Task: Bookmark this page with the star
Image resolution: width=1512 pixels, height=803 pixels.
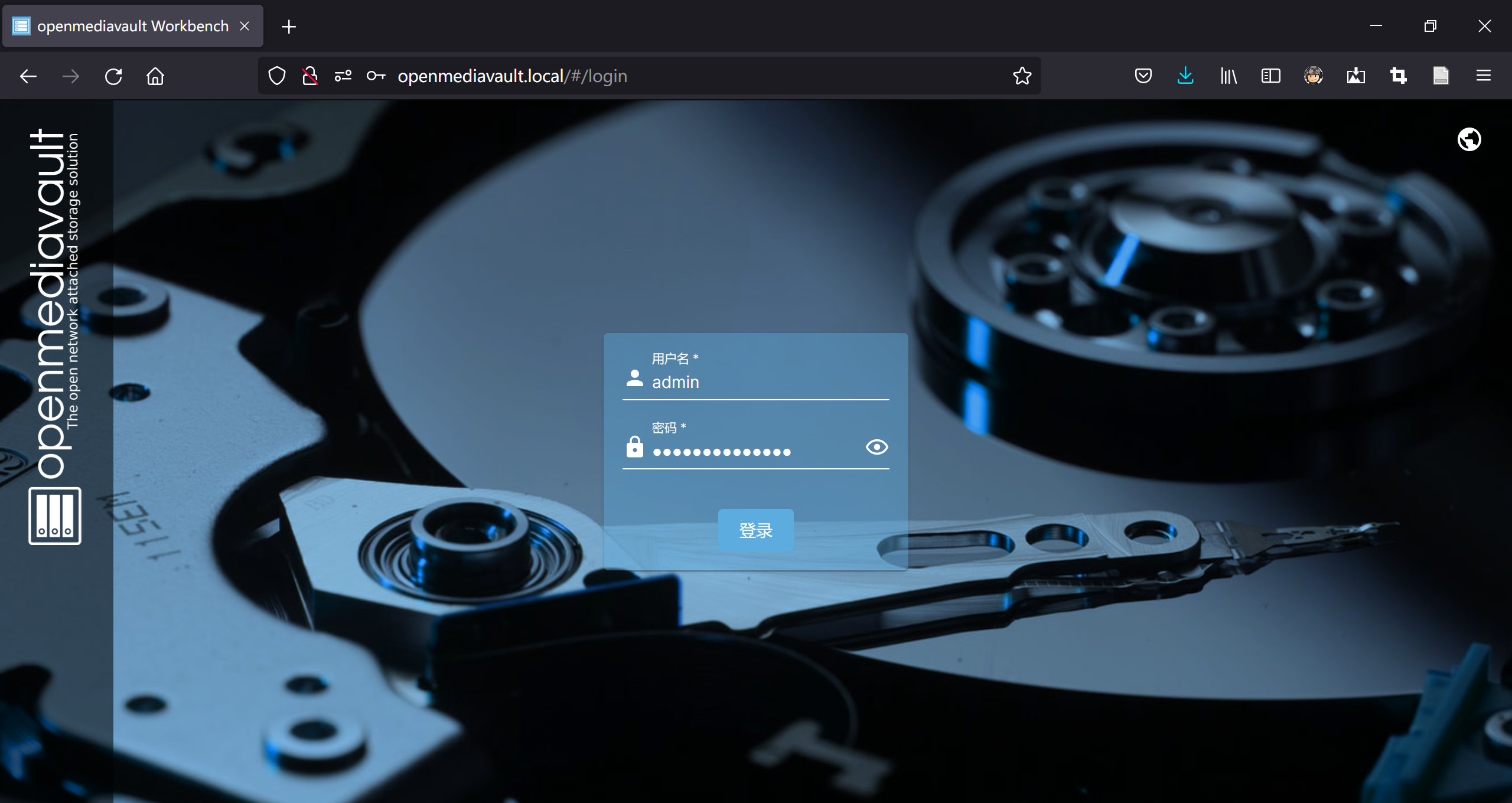Action: click(x=1022, y=76)
